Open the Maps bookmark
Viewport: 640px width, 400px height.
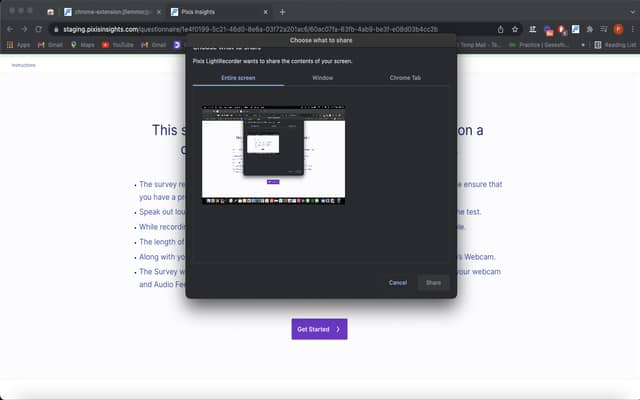83,44
